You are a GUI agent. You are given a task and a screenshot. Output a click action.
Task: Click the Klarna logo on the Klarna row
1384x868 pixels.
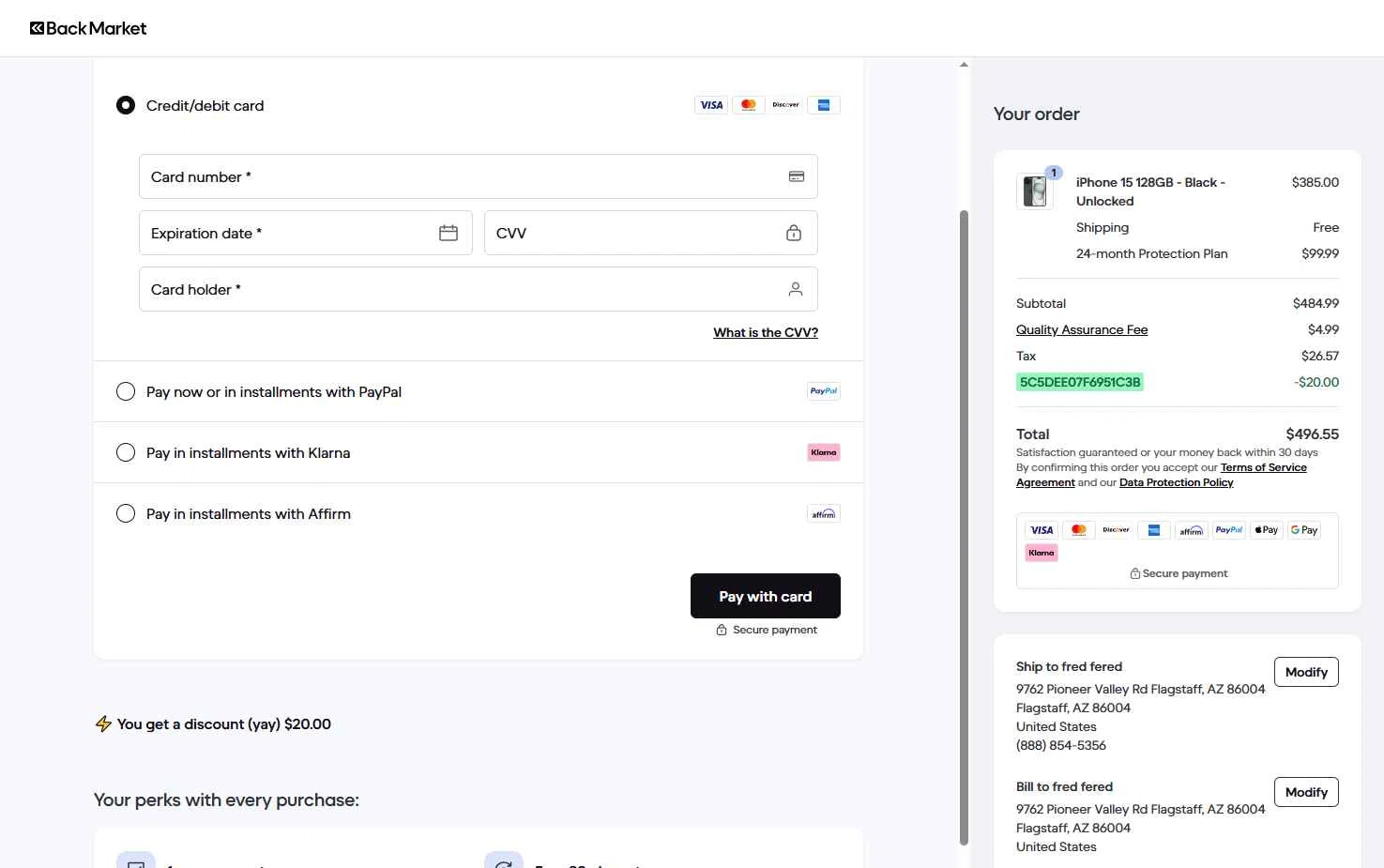coord(824,452)
